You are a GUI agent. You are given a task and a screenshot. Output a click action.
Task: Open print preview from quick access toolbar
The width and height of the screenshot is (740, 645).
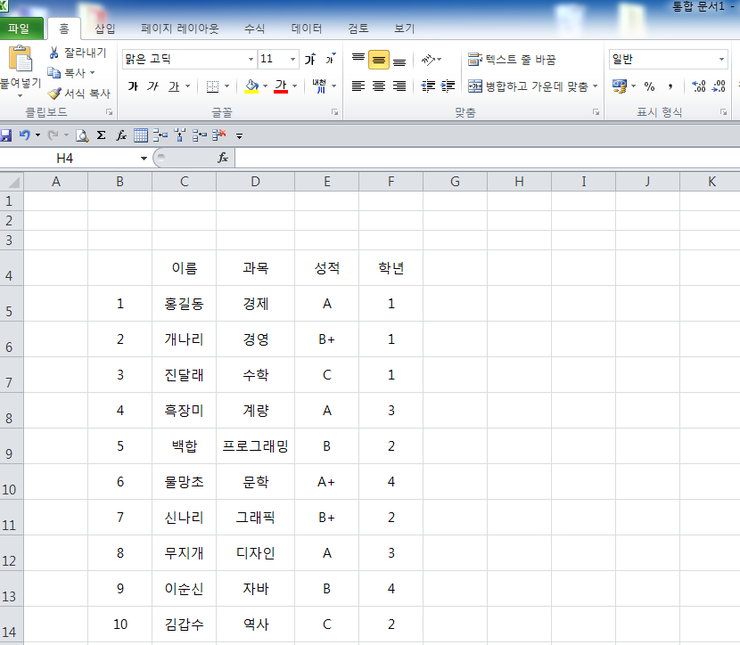(82, 136)
